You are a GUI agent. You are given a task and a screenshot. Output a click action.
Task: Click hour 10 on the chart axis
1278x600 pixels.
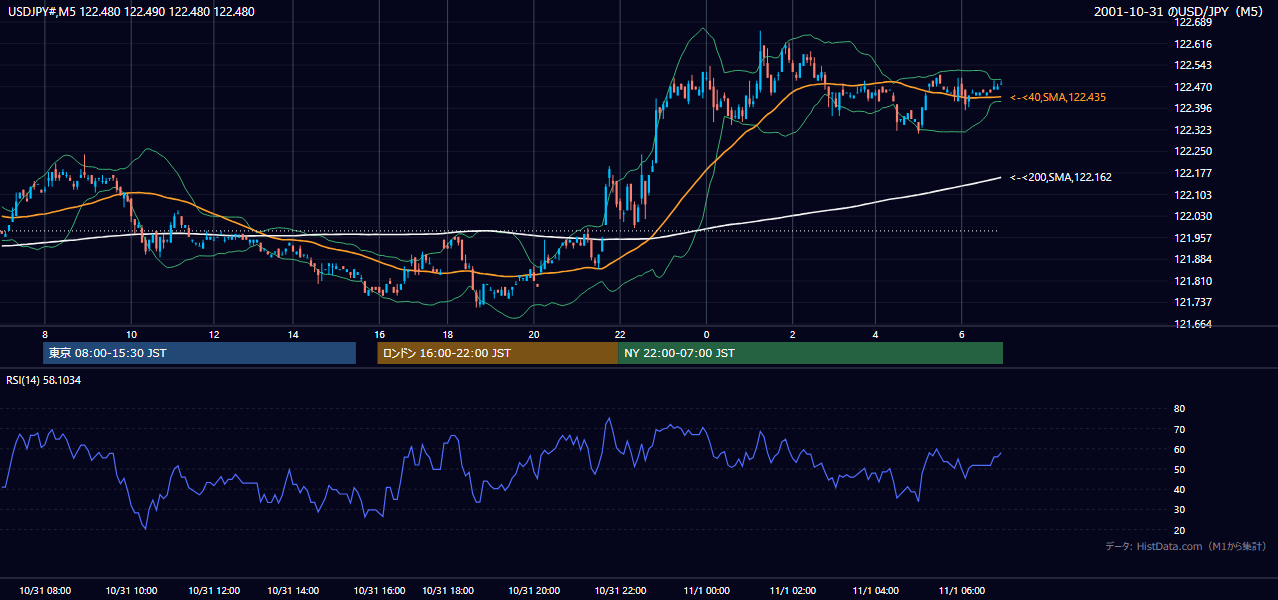(131, 334)
